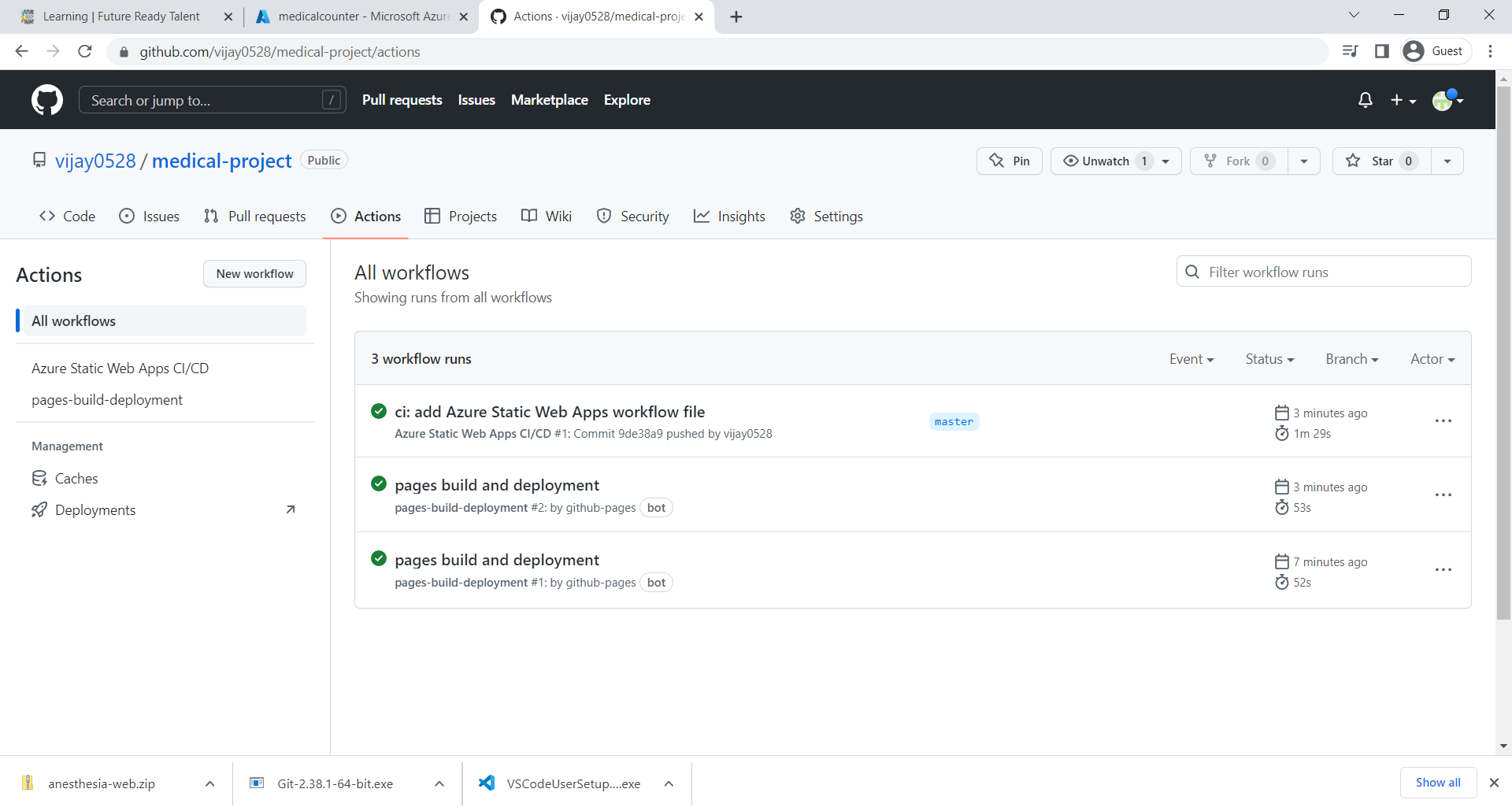Image resolution: width=1512 pixels, height=811 pixels.
Task: Click browser back arrow
Action: [x=22, y=51]
